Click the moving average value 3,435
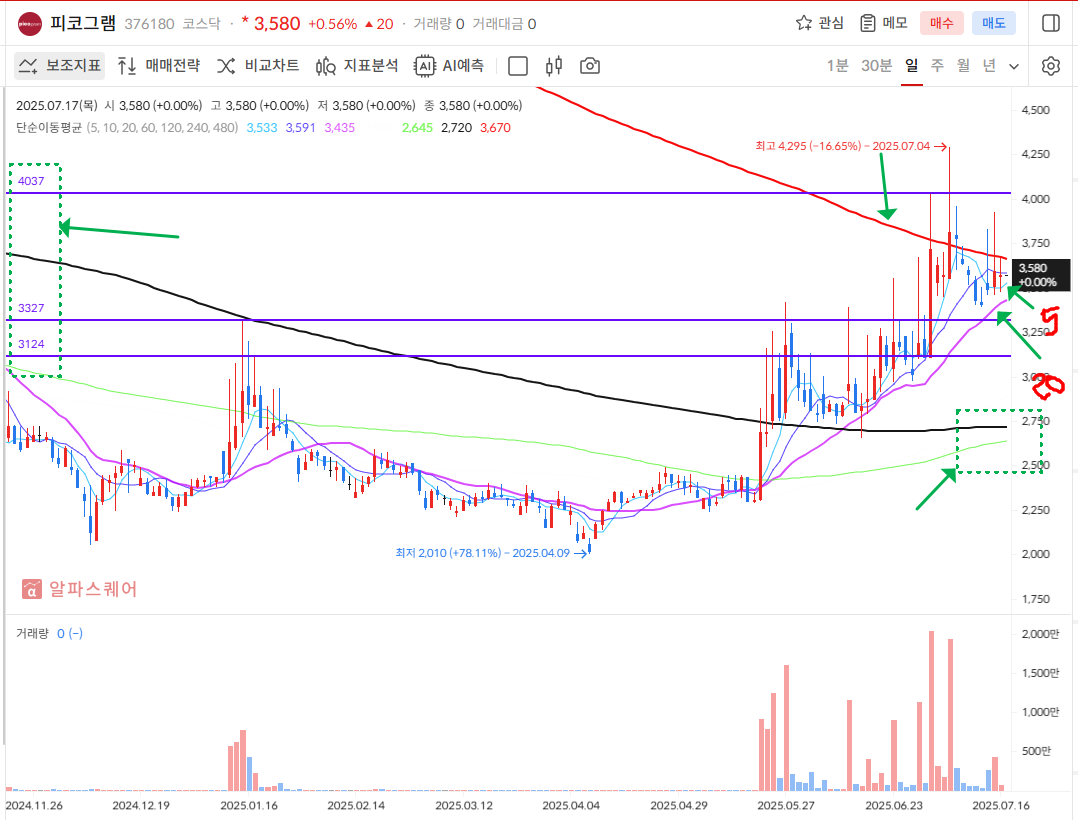This screenshot has height=820, width=1078. [340, 128]
